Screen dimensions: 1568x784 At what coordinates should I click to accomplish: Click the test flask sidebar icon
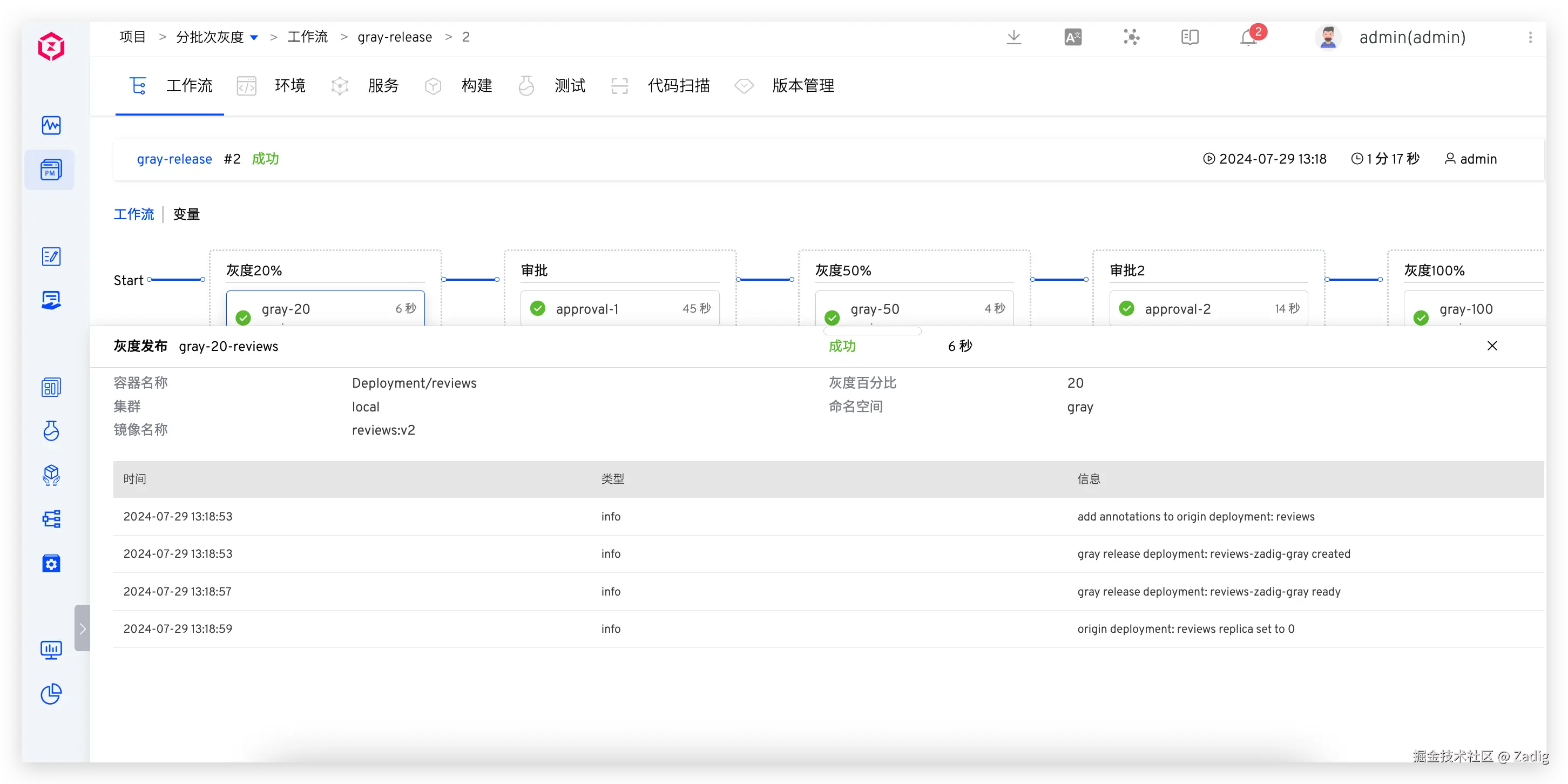click(51, 431)
